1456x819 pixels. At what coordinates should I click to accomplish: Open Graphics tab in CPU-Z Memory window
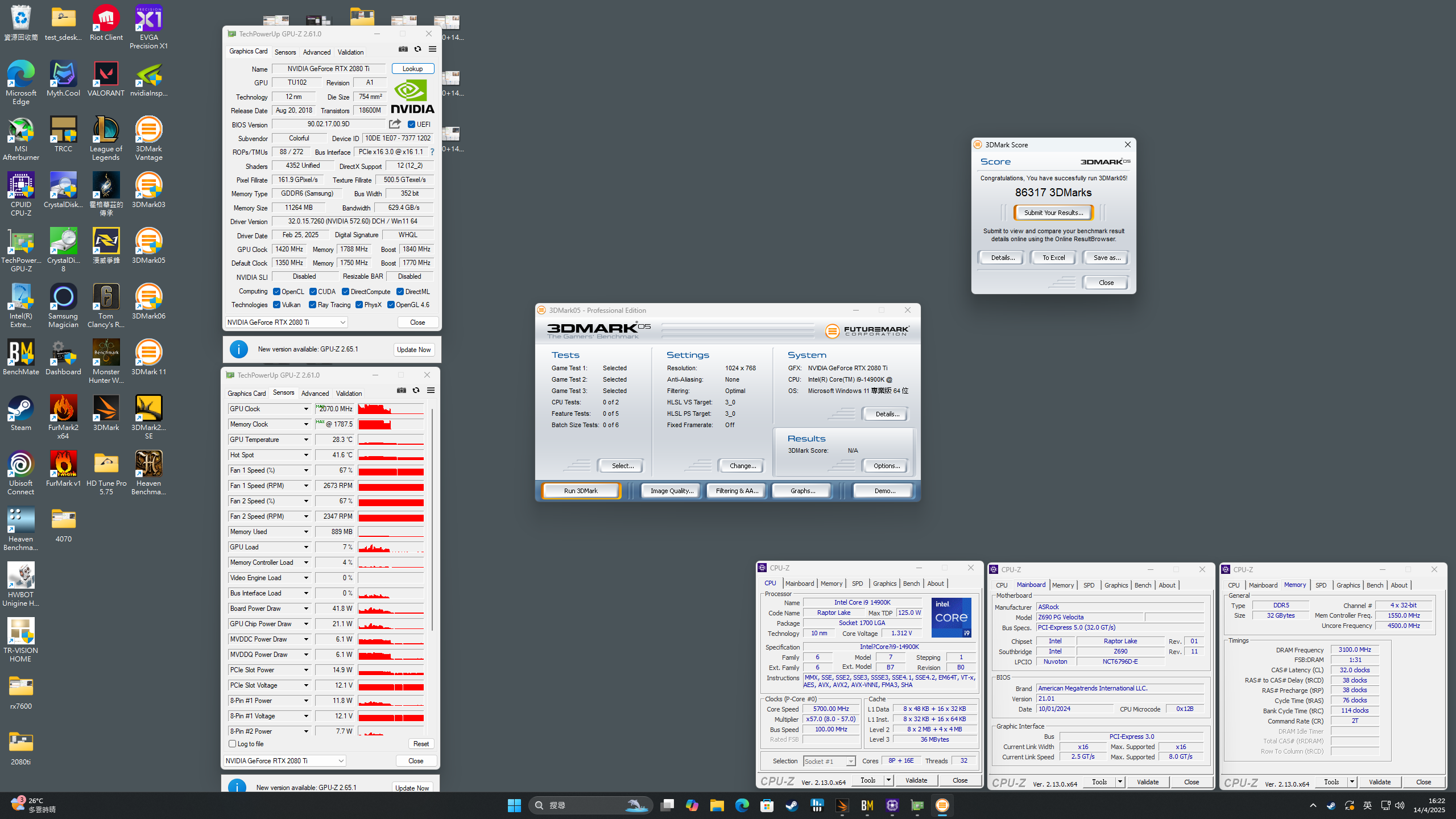coord(1348,585)
